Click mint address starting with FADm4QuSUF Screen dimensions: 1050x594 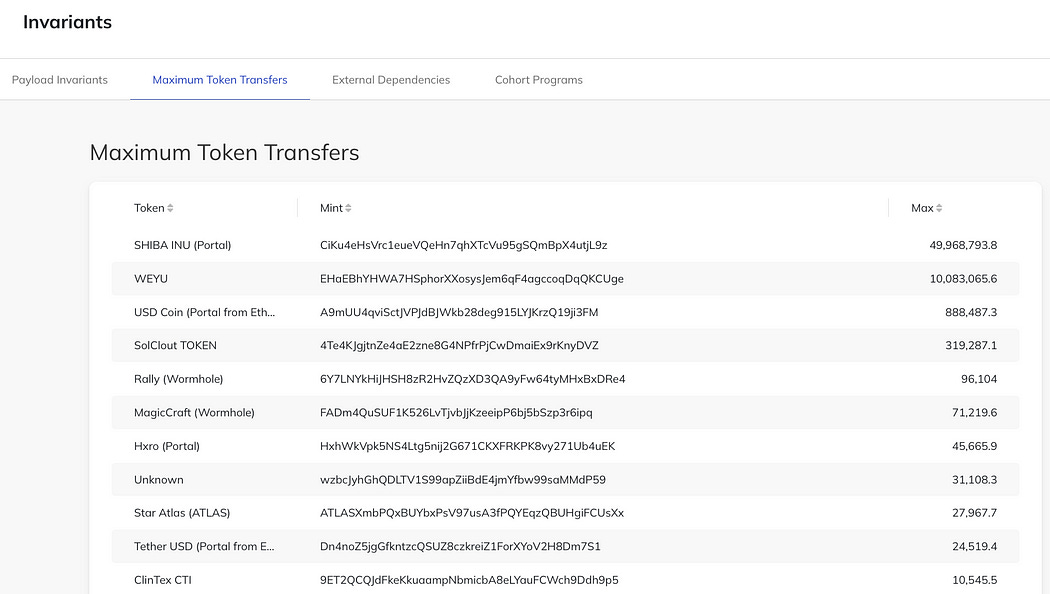pyautogui.click(x=456, y=413)
